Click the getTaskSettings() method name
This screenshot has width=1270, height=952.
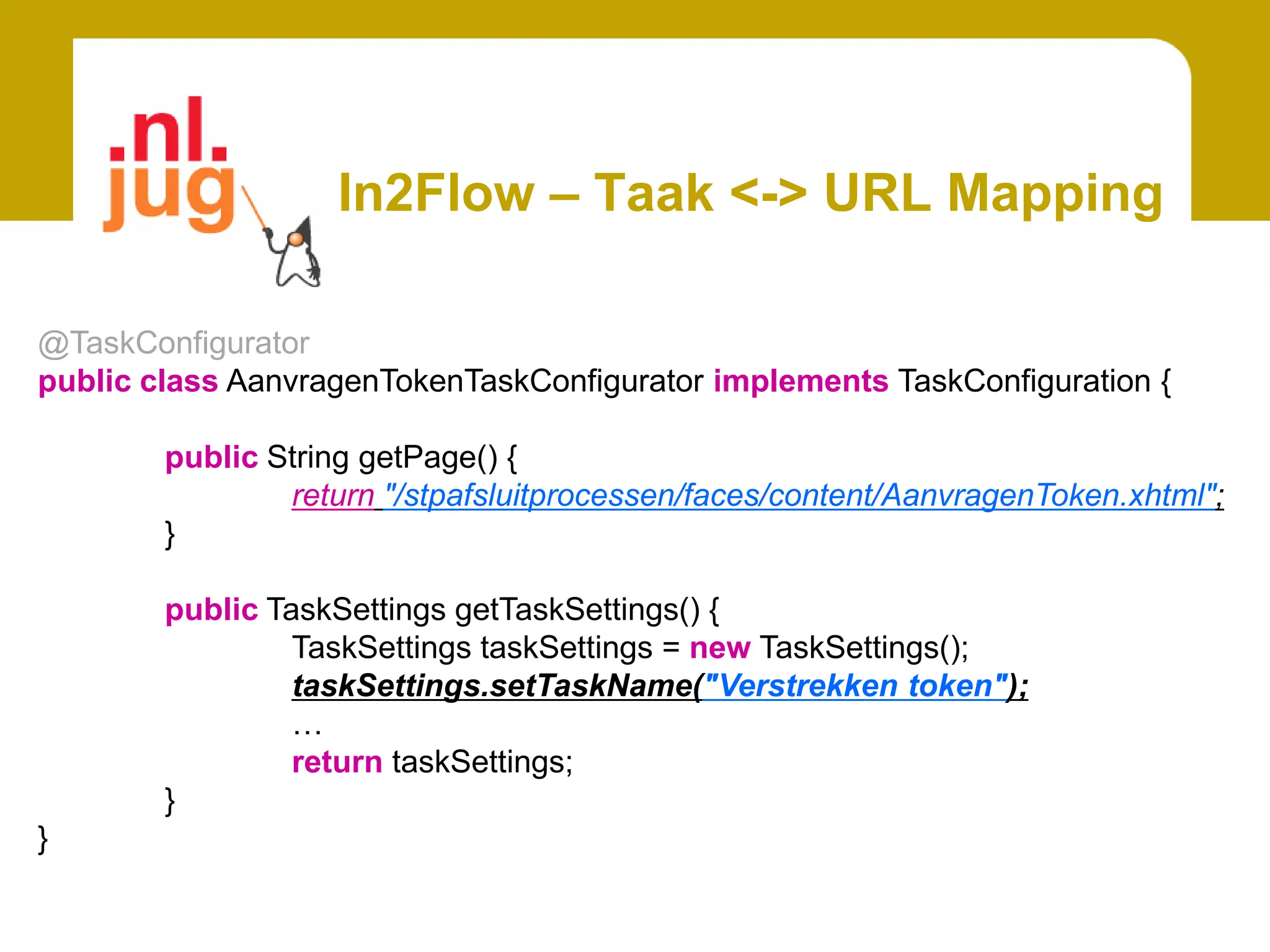[x=577, y=610]
